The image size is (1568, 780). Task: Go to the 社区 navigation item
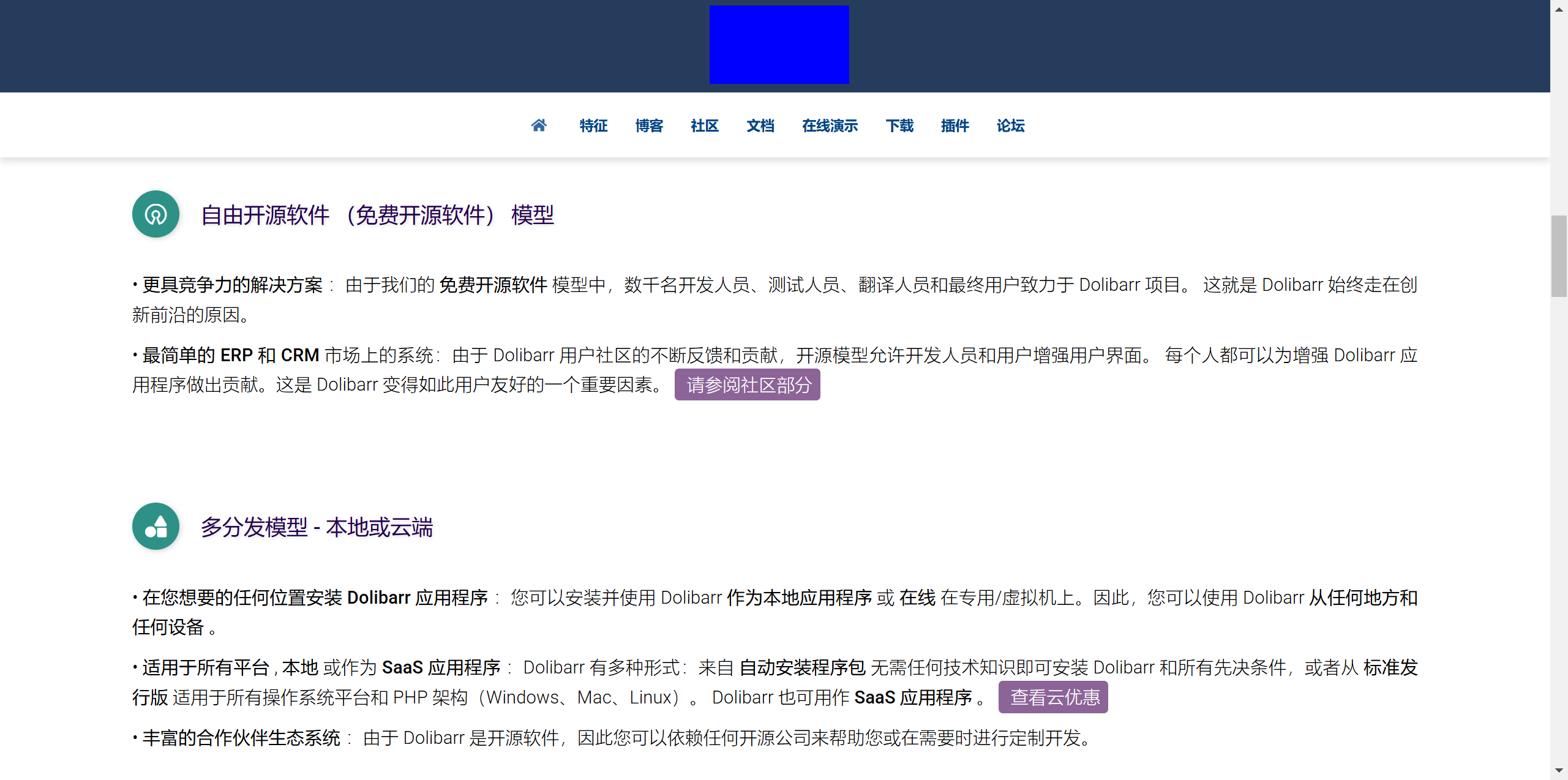705,126
